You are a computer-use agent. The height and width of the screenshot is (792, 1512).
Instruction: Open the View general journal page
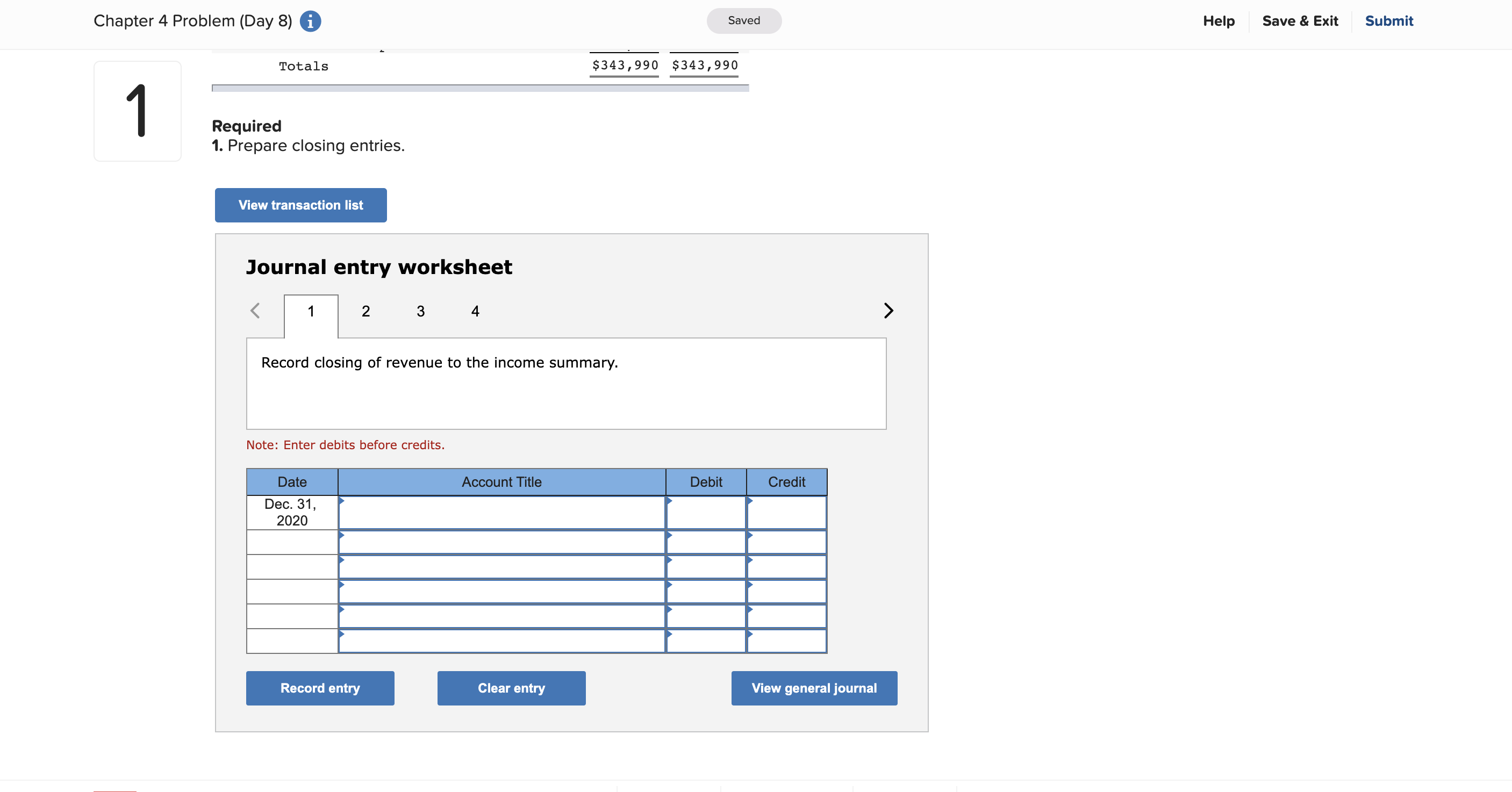tap(814, 688)
